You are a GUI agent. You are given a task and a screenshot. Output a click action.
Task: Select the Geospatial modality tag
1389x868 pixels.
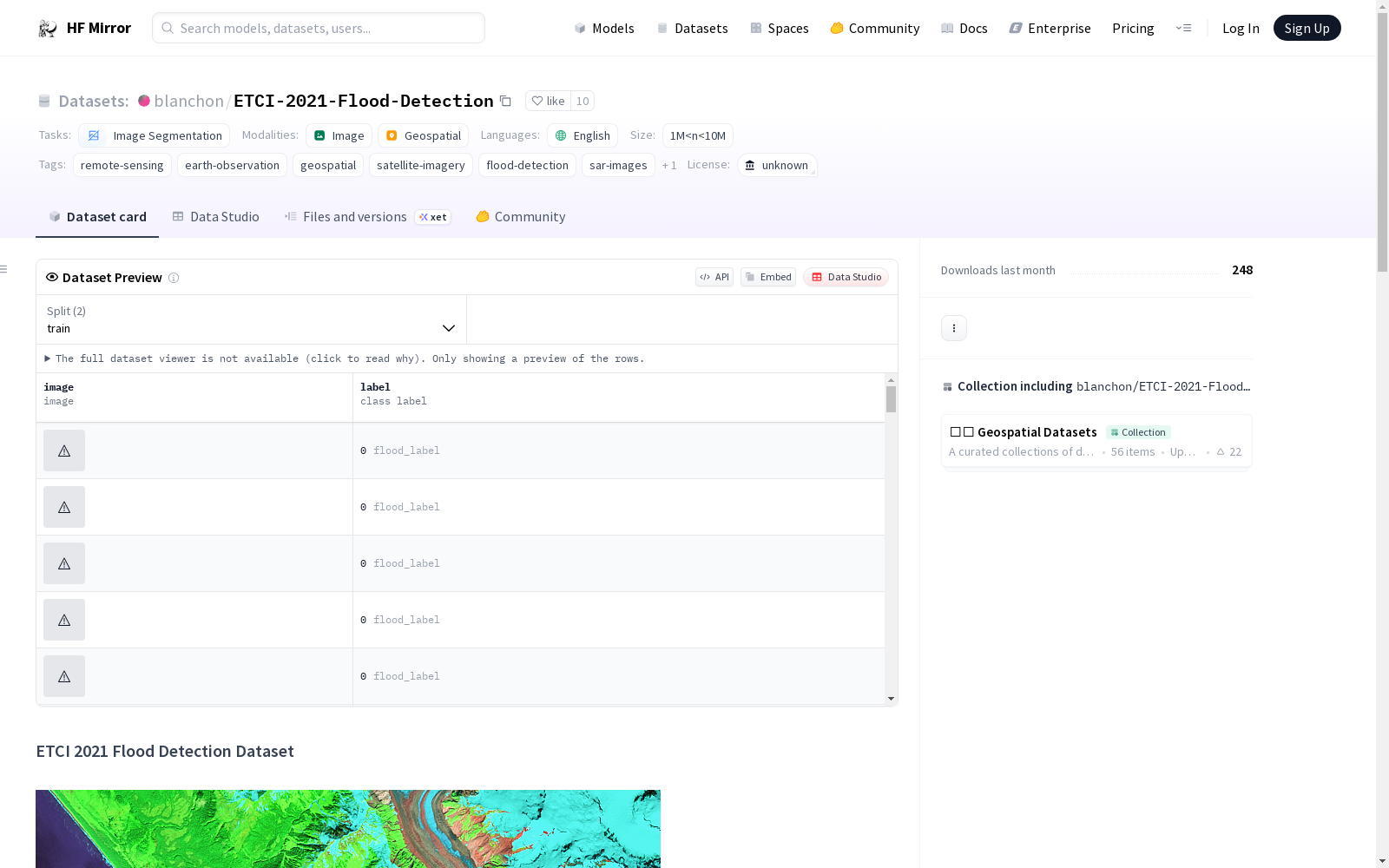tap(423, 135)
